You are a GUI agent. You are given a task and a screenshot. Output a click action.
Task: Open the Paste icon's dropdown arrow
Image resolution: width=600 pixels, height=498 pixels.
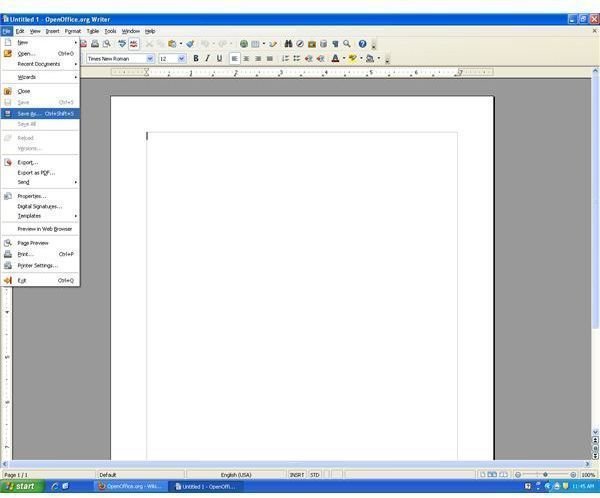coord(181,44)
